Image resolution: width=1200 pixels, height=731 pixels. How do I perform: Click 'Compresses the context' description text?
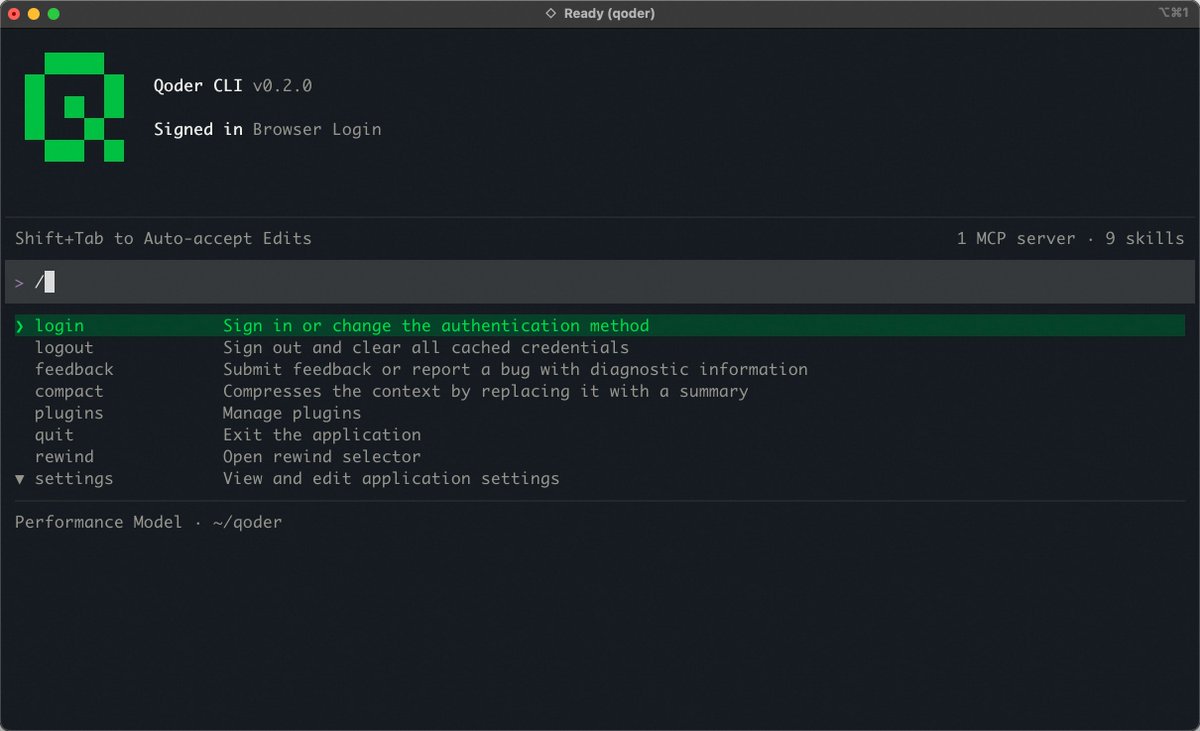point(485,392)
